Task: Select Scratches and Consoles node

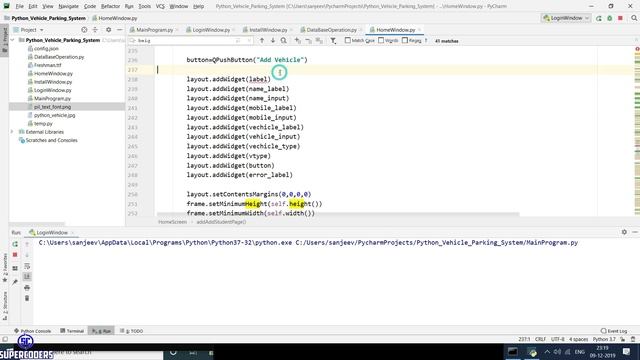Action: click(51, 140)
